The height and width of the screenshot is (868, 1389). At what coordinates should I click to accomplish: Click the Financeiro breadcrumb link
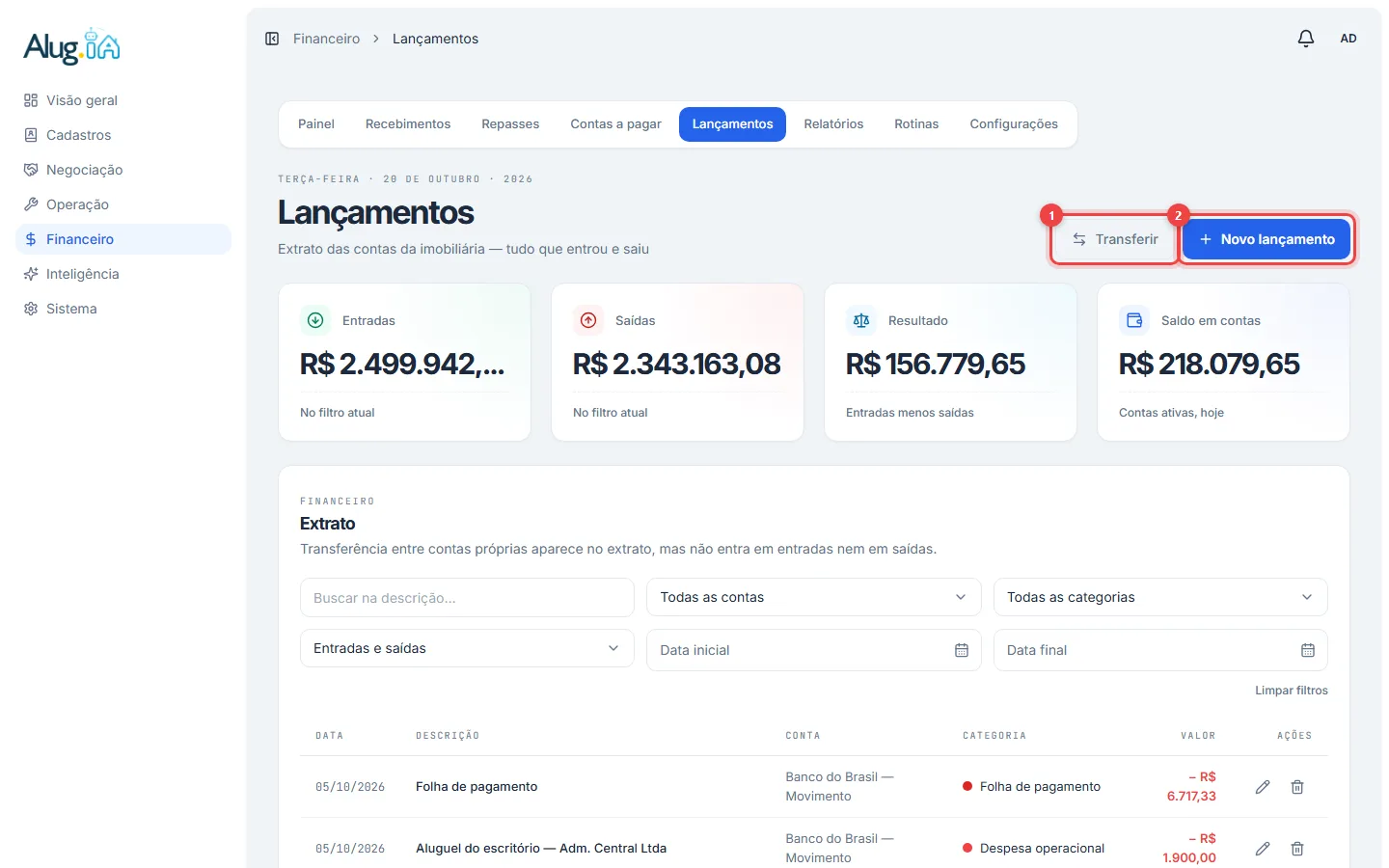tap(326, 39)
